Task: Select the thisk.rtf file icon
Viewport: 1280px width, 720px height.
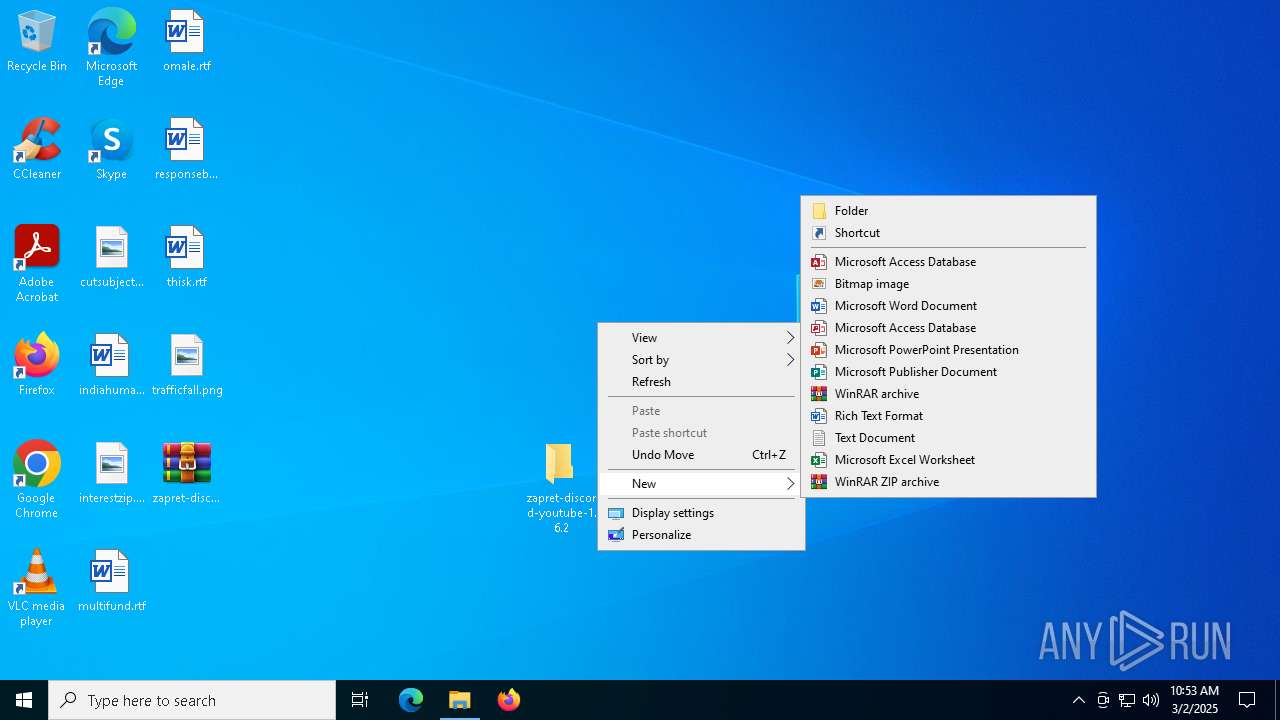Action: coord(187,258)
